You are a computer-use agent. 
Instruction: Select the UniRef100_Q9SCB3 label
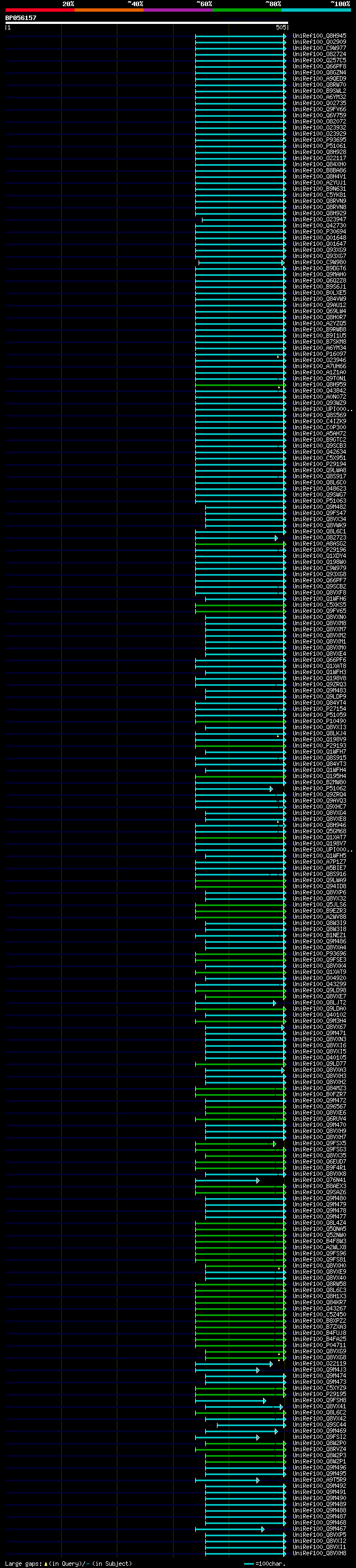tap(319, 446)
